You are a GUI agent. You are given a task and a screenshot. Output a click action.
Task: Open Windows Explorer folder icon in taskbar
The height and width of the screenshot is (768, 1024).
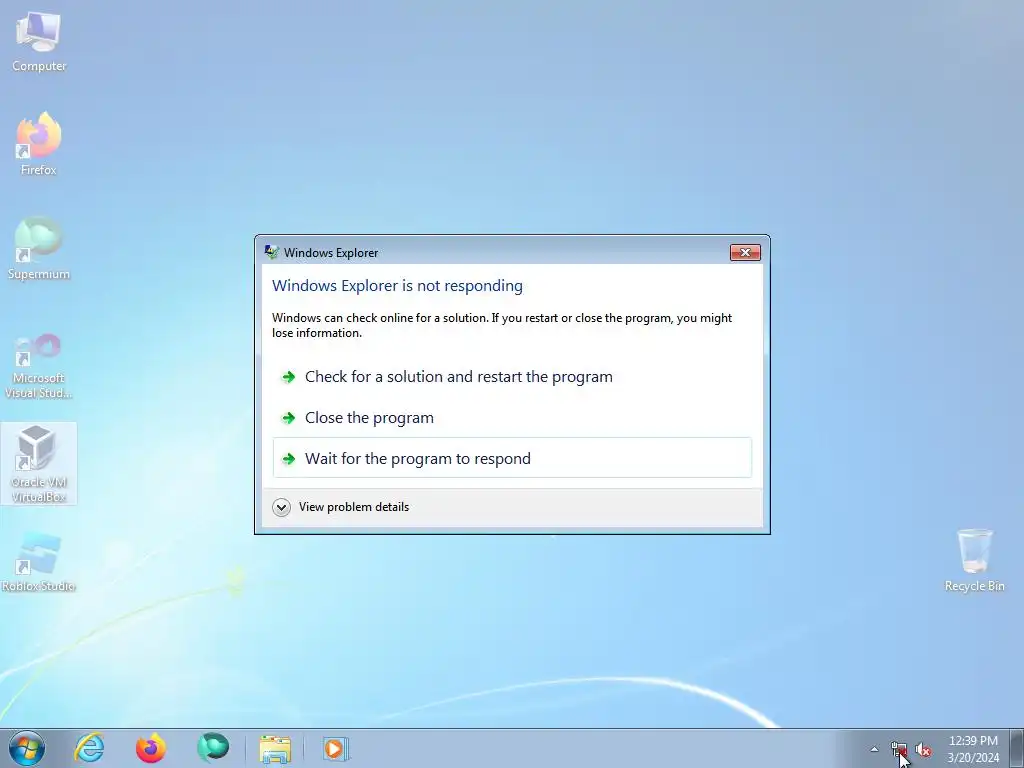click(x=275, y=749)
